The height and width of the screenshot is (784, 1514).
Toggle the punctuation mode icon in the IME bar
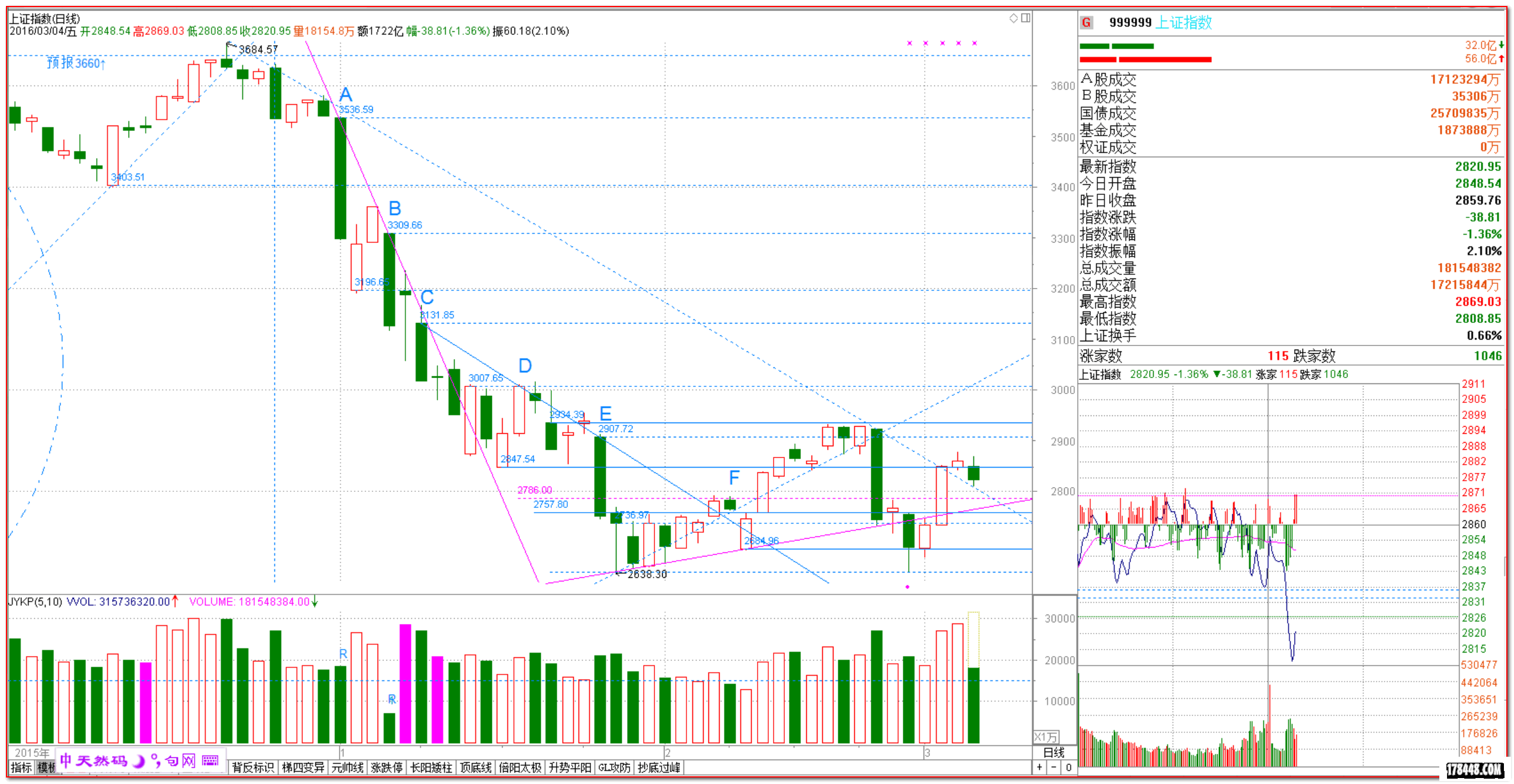pyautogui.click(x=156, y=761)
